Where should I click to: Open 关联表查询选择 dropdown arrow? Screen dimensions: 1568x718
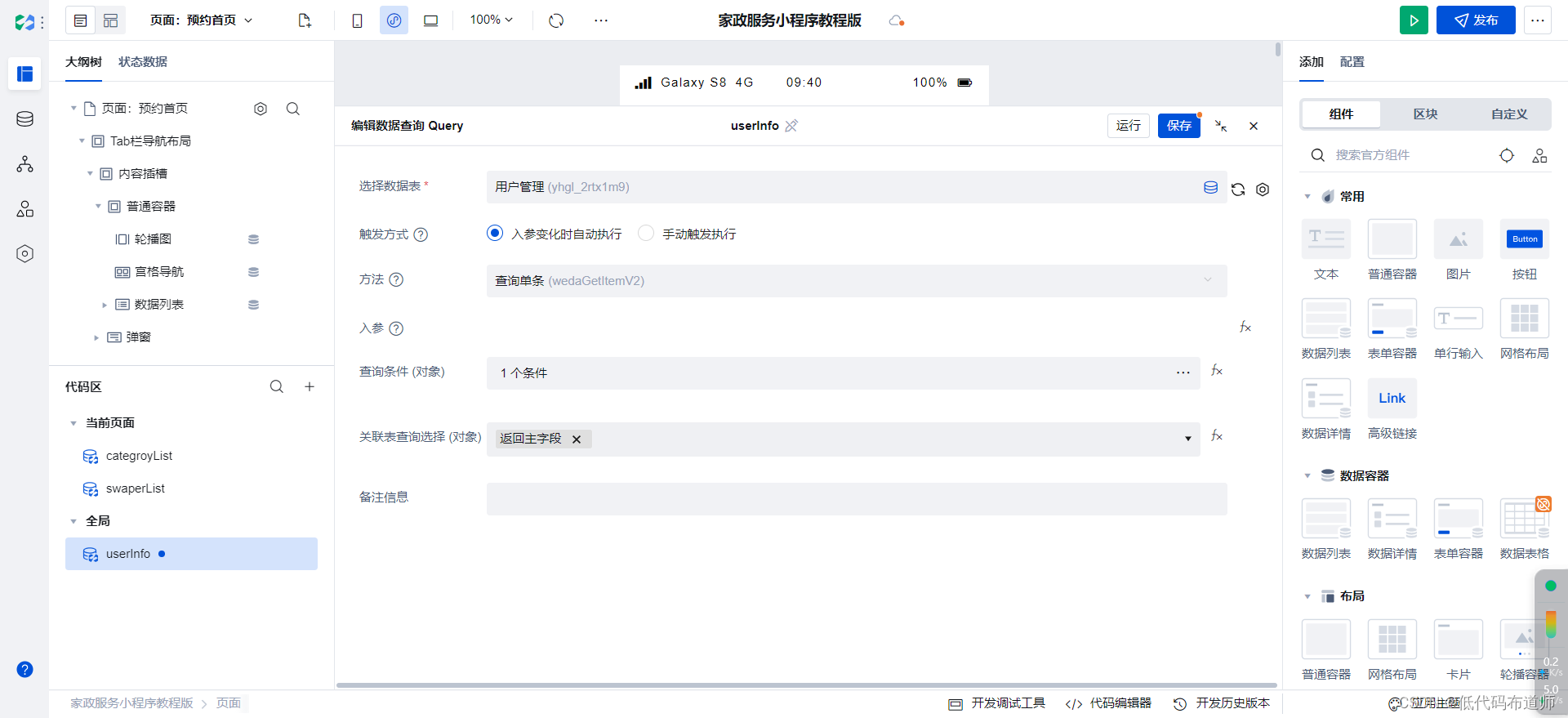(1188, 439)
